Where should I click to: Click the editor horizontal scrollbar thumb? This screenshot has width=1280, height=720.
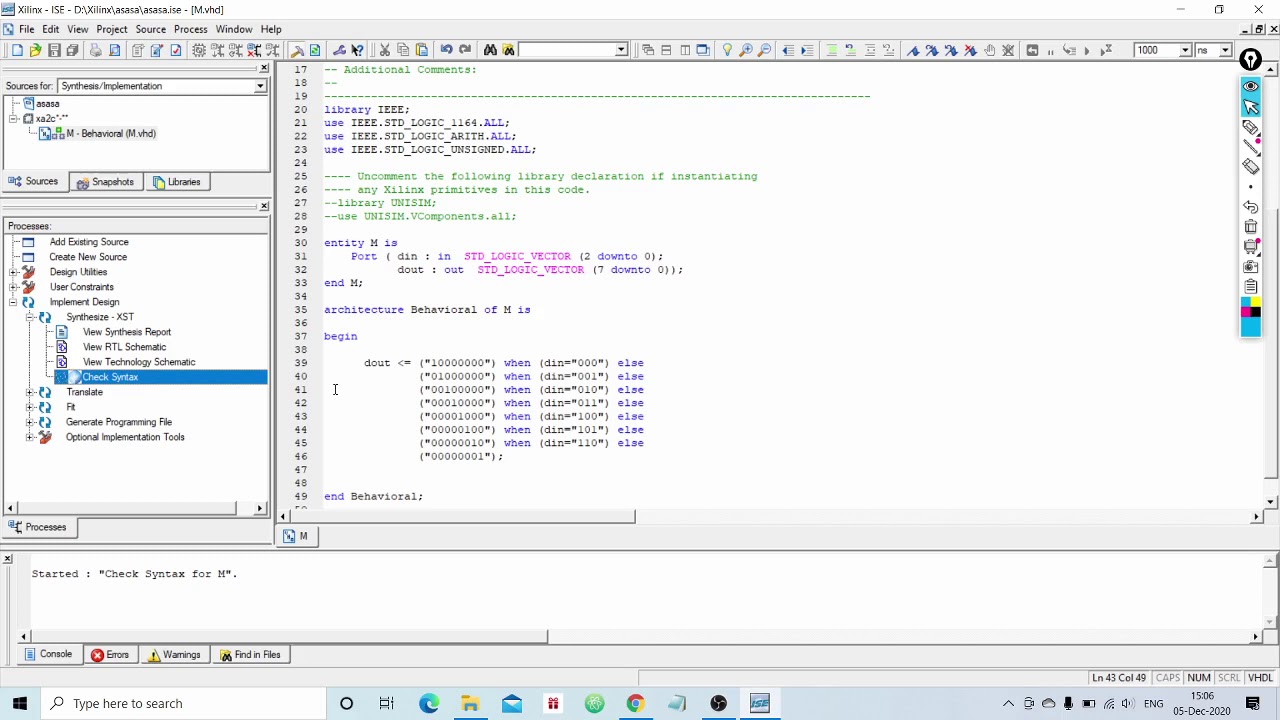click(464, 517)
